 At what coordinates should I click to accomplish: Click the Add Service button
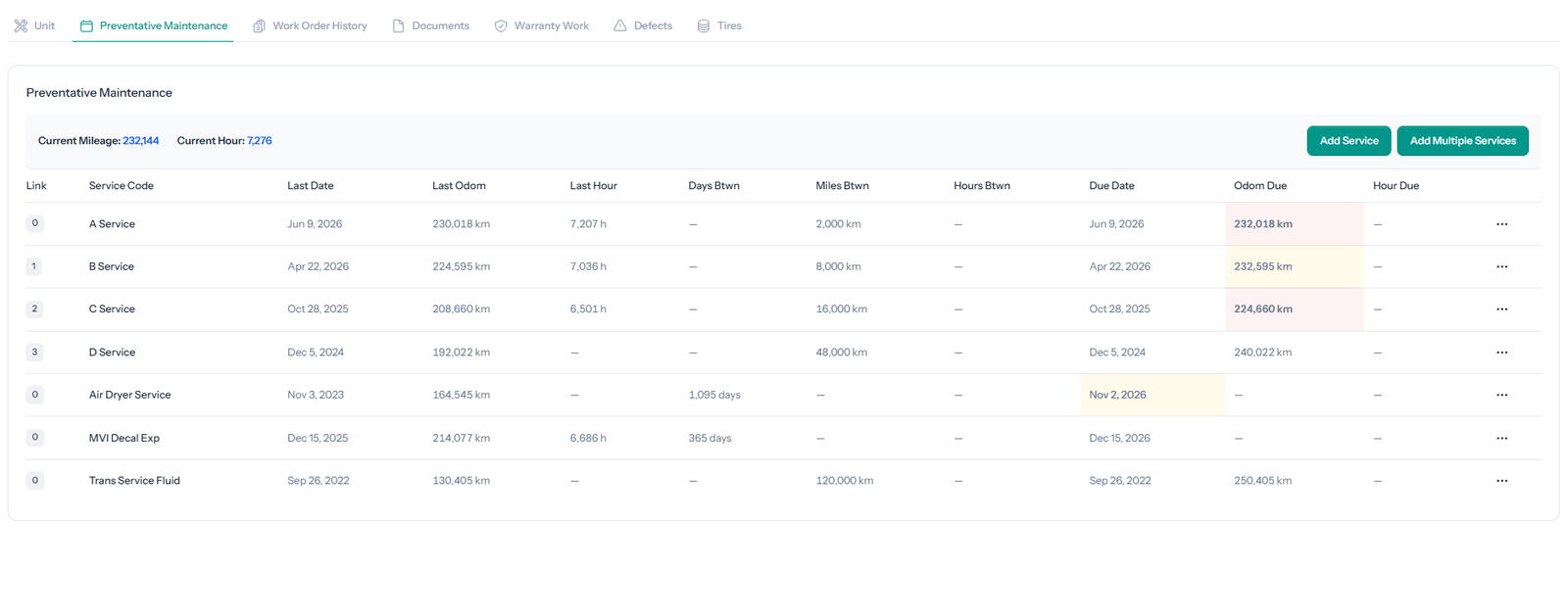[x=1348, y=141]
